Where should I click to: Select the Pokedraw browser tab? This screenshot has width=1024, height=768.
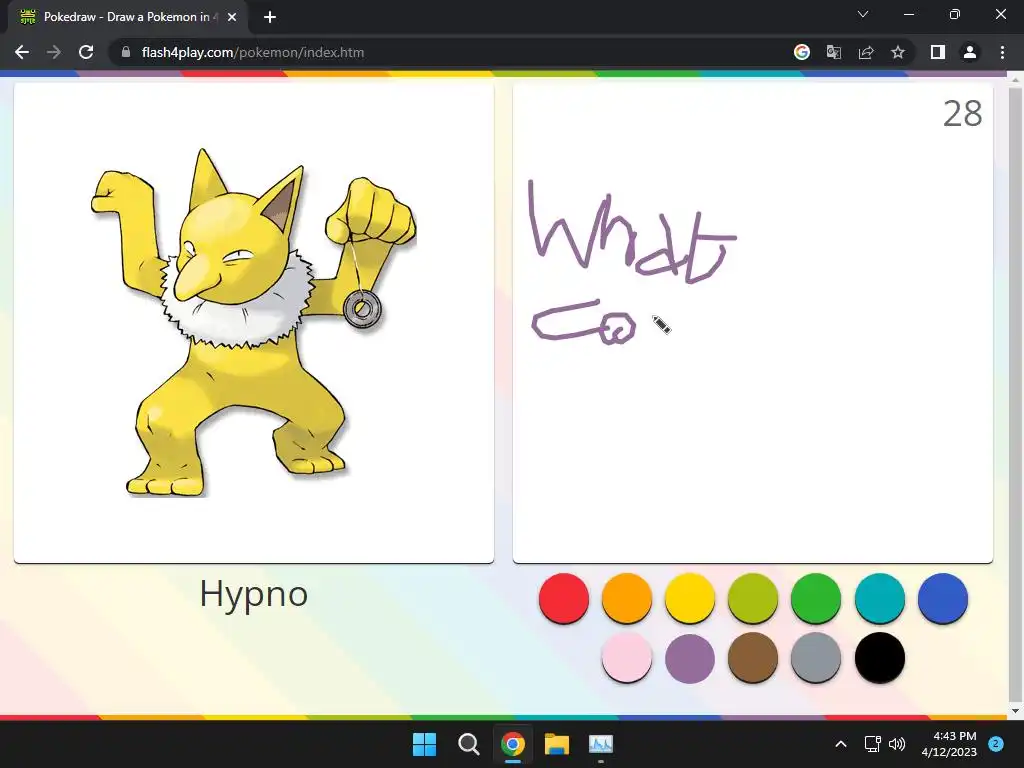128,17
